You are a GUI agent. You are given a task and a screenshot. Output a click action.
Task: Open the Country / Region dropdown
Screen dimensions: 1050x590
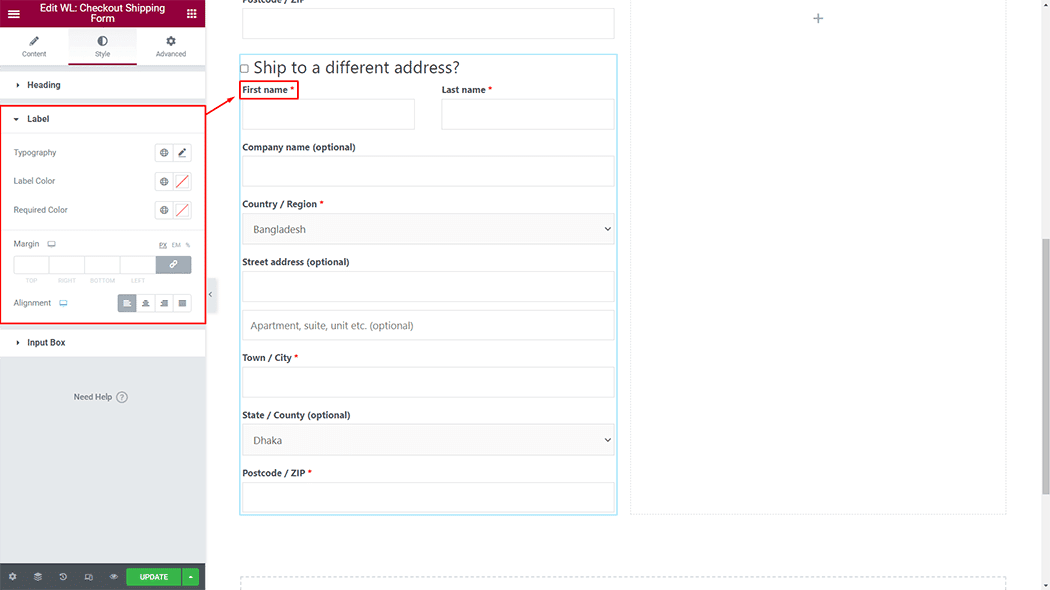(x=428, y=229)
